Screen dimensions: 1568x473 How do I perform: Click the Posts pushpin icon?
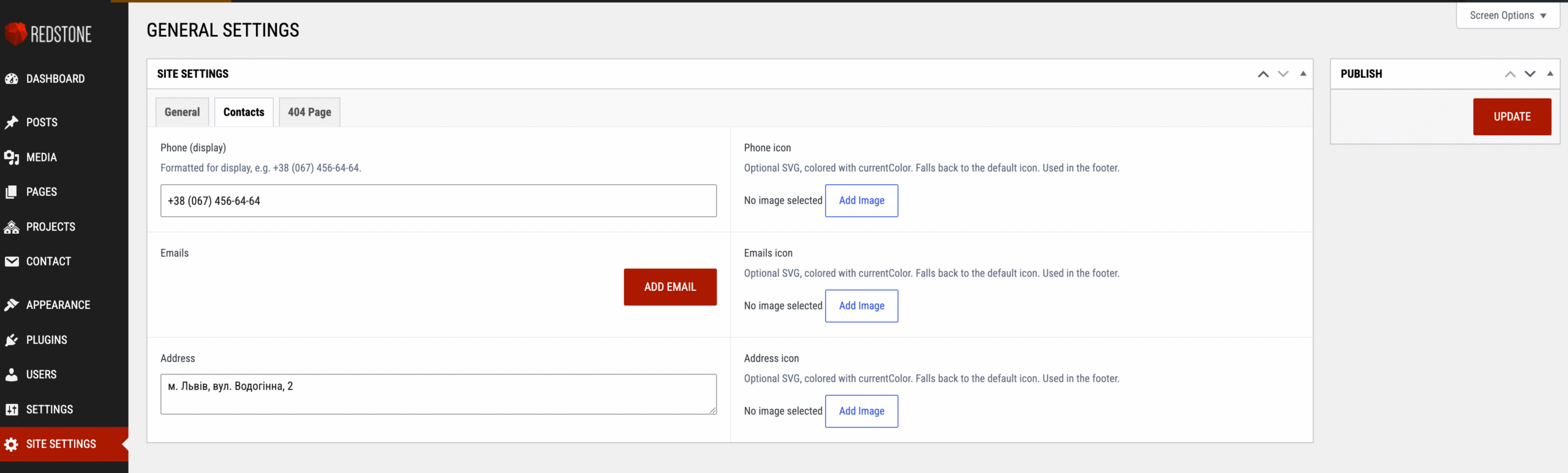pyautogui.click(x=12, y=122)
